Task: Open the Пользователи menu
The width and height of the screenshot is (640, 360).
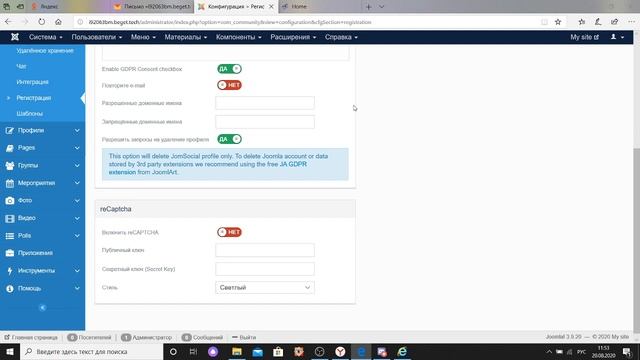Action: 97,37
